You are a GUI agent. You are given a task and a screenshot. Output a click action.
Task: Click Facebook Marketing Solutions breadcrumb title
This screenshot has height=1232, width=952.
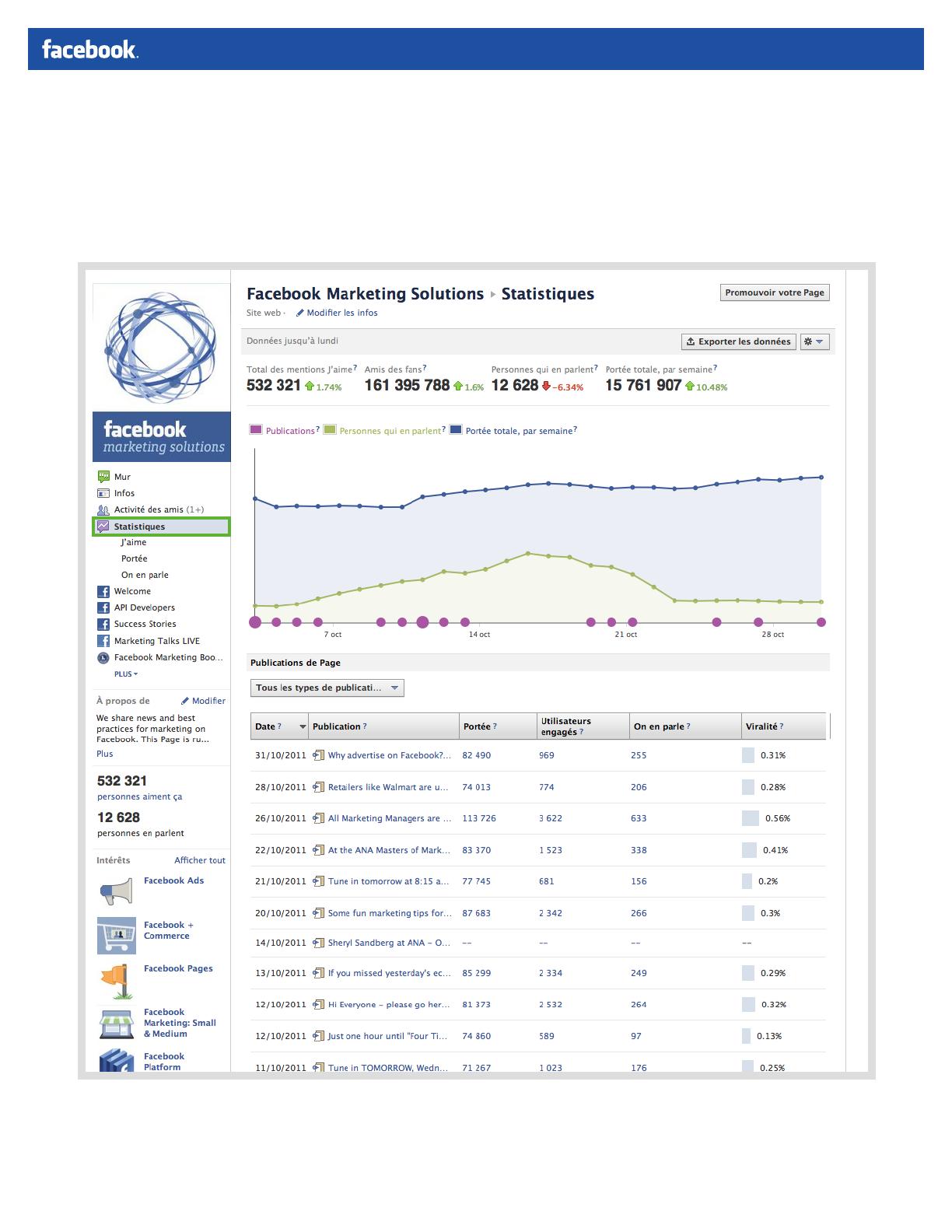coord(365,294)
